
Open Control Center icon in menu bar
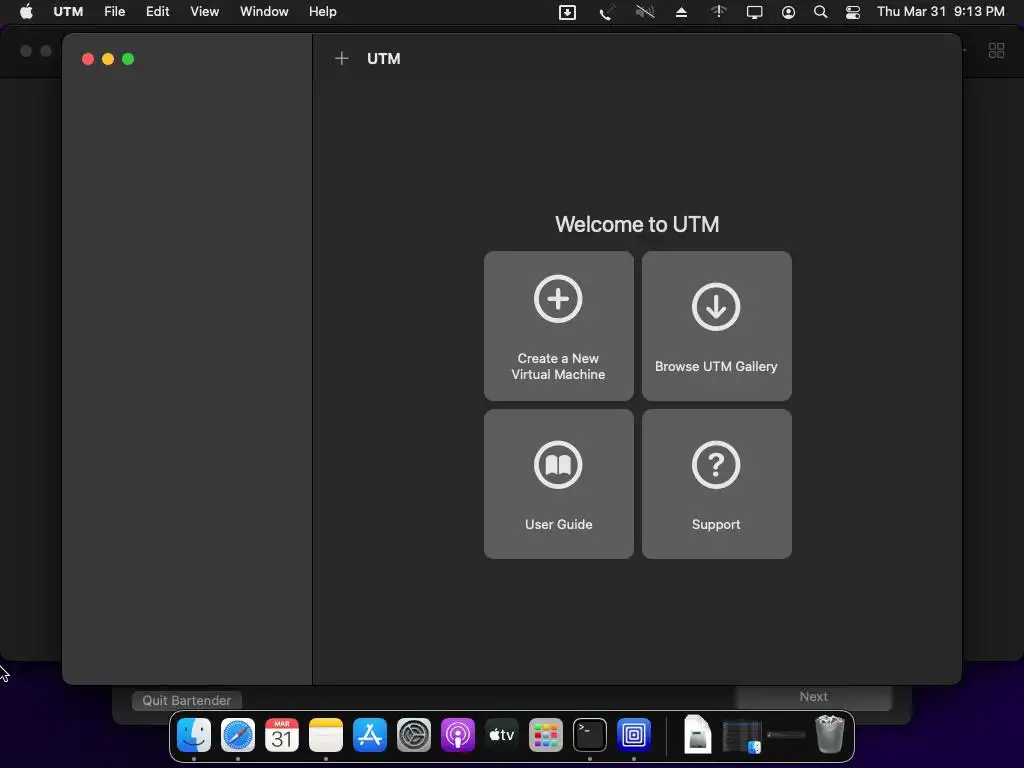coord(853,12)
